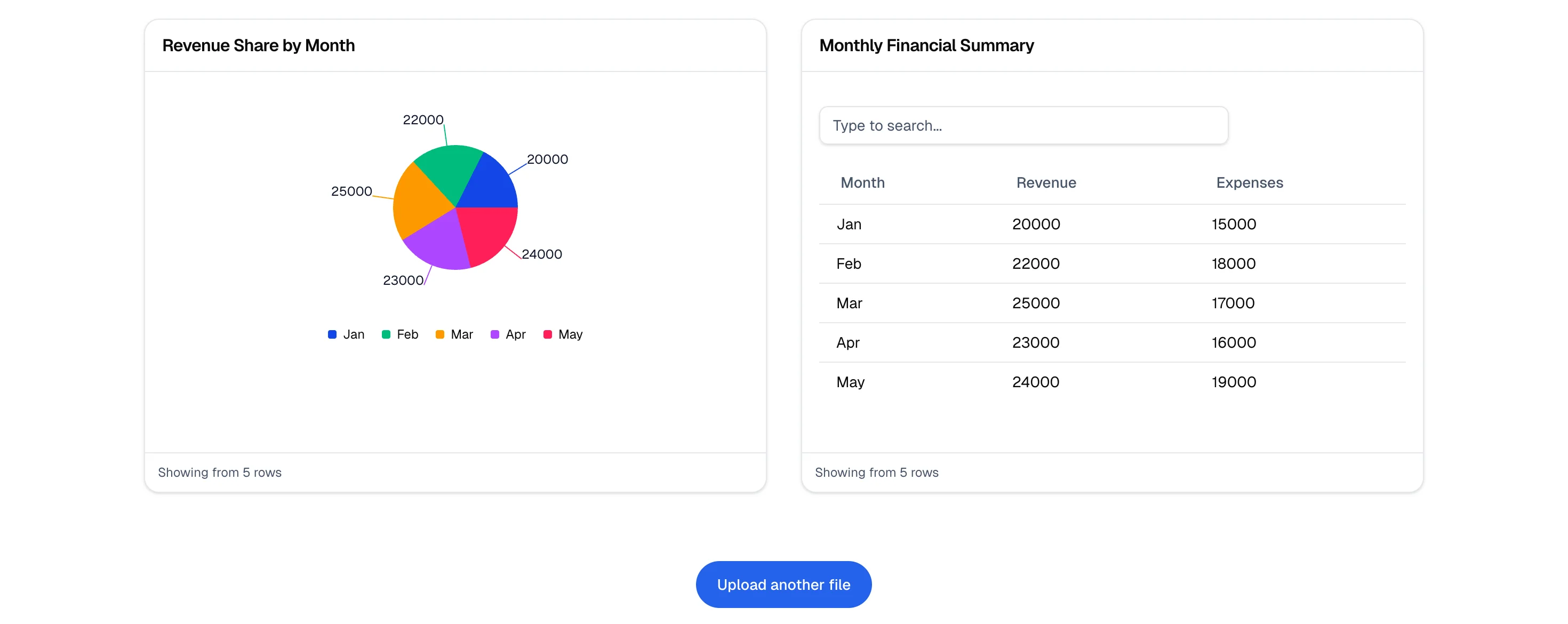The height and width of the screenshot is (624, 1568).
Task: Select the Jan legend color marker
Action: click(x=332, y=334)
